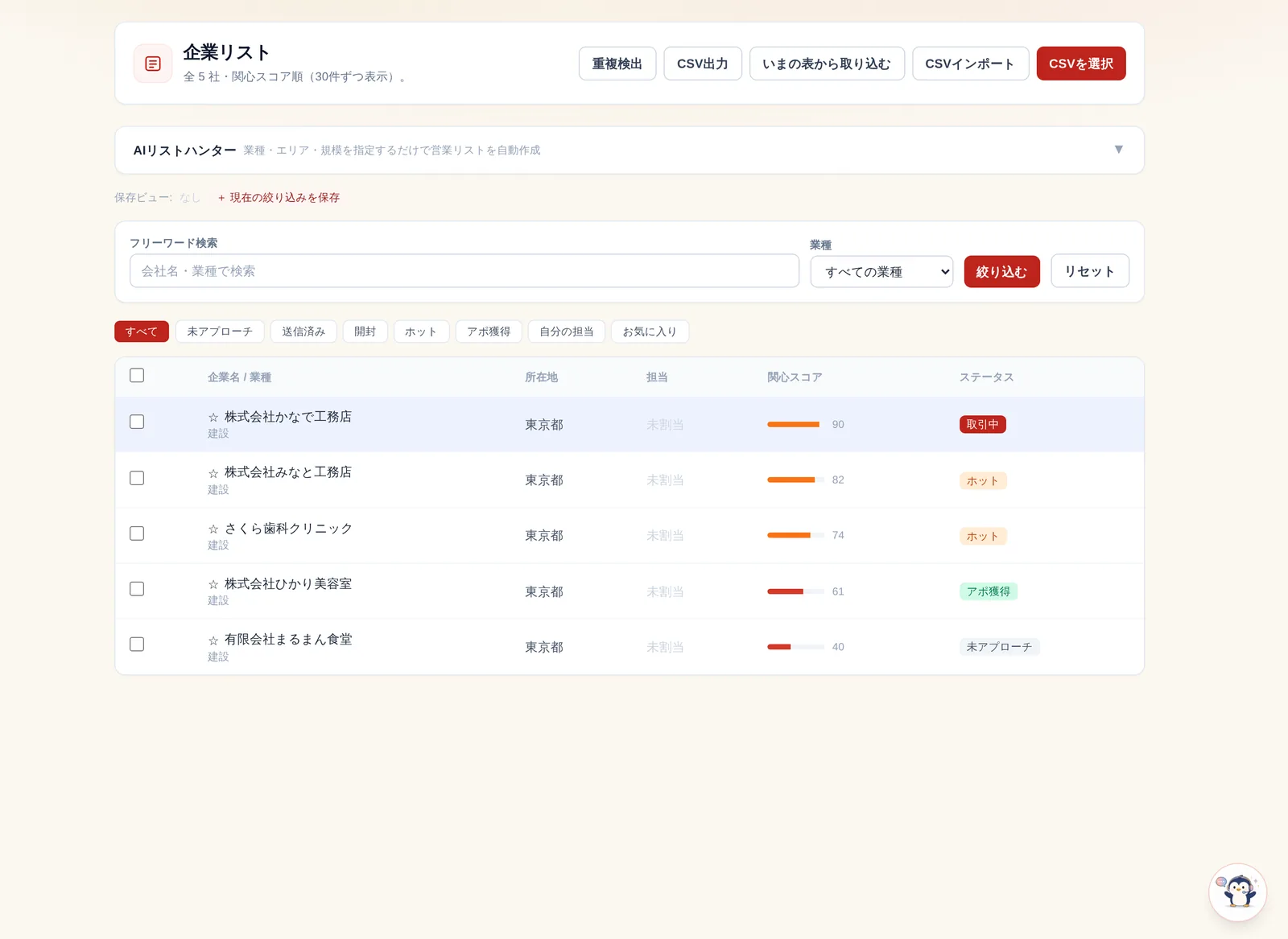Click the 取引中 status badge
This screenshot has height=939, width=1288.
(982, 424)
